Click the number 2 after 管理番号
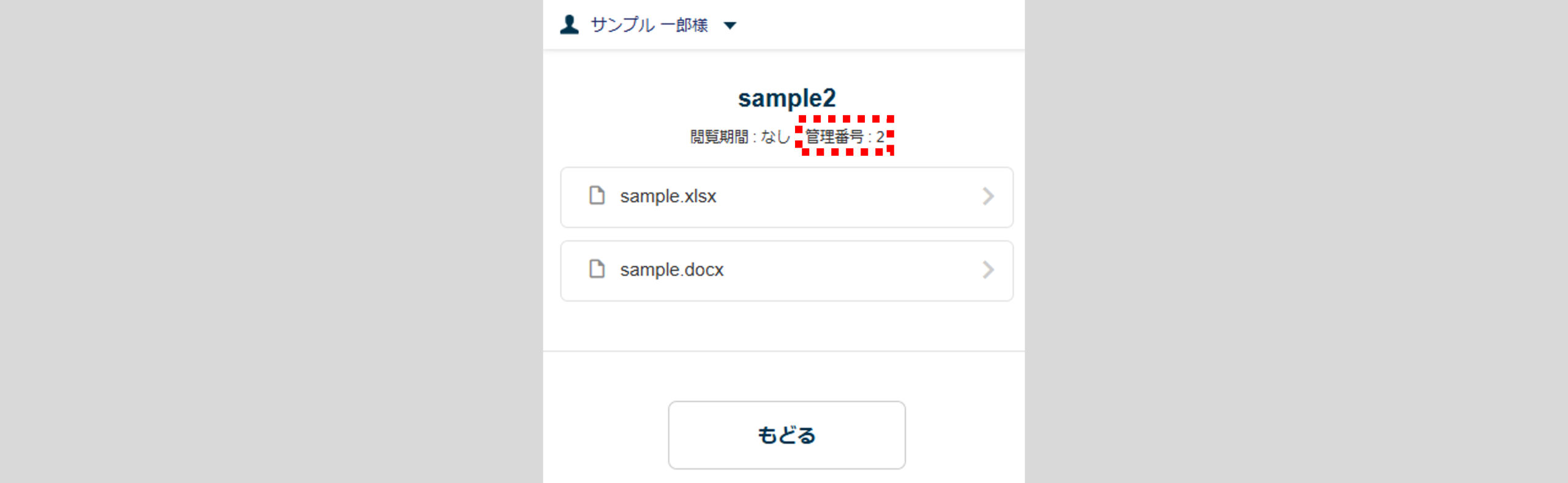This screenshot has width=1568, height=483. (880, 137)
